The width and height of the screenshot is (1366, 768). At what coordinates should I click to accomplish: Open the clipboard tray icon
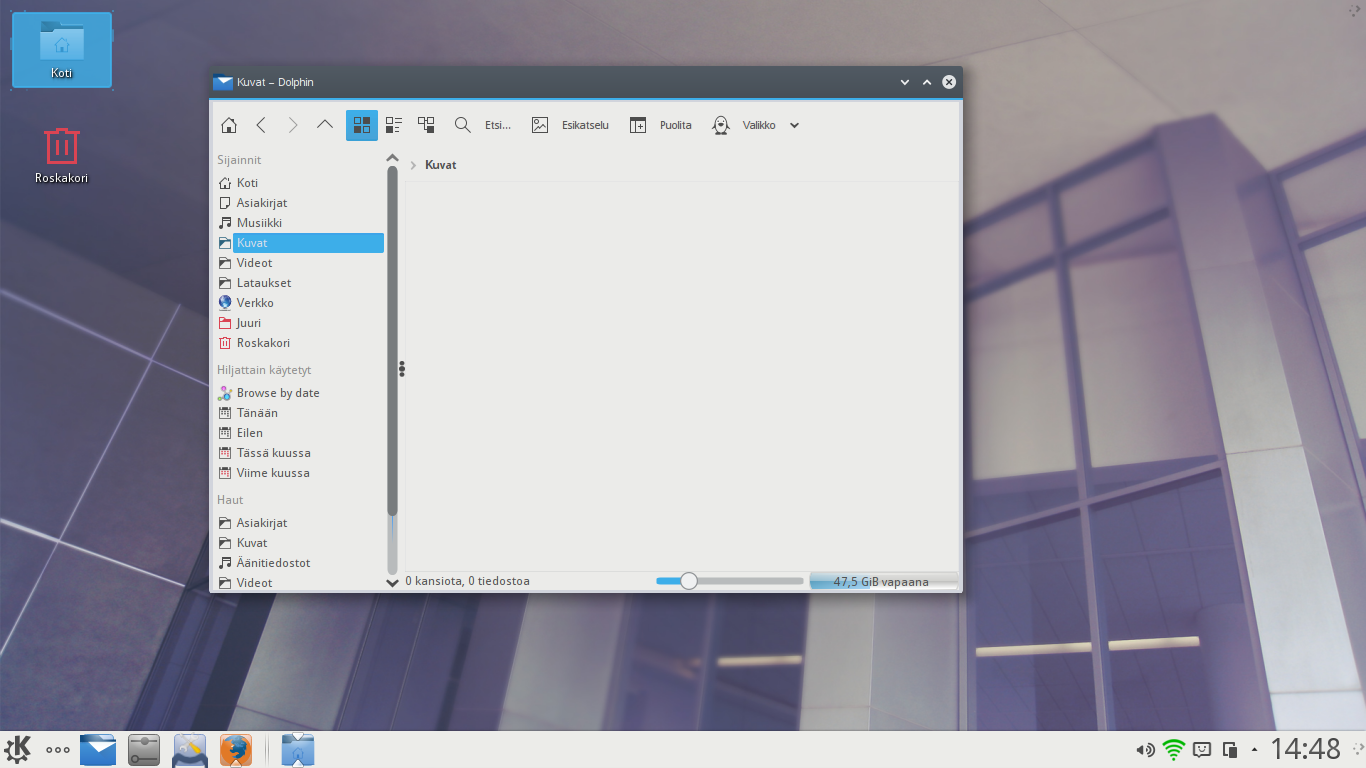pos(1230,749)
